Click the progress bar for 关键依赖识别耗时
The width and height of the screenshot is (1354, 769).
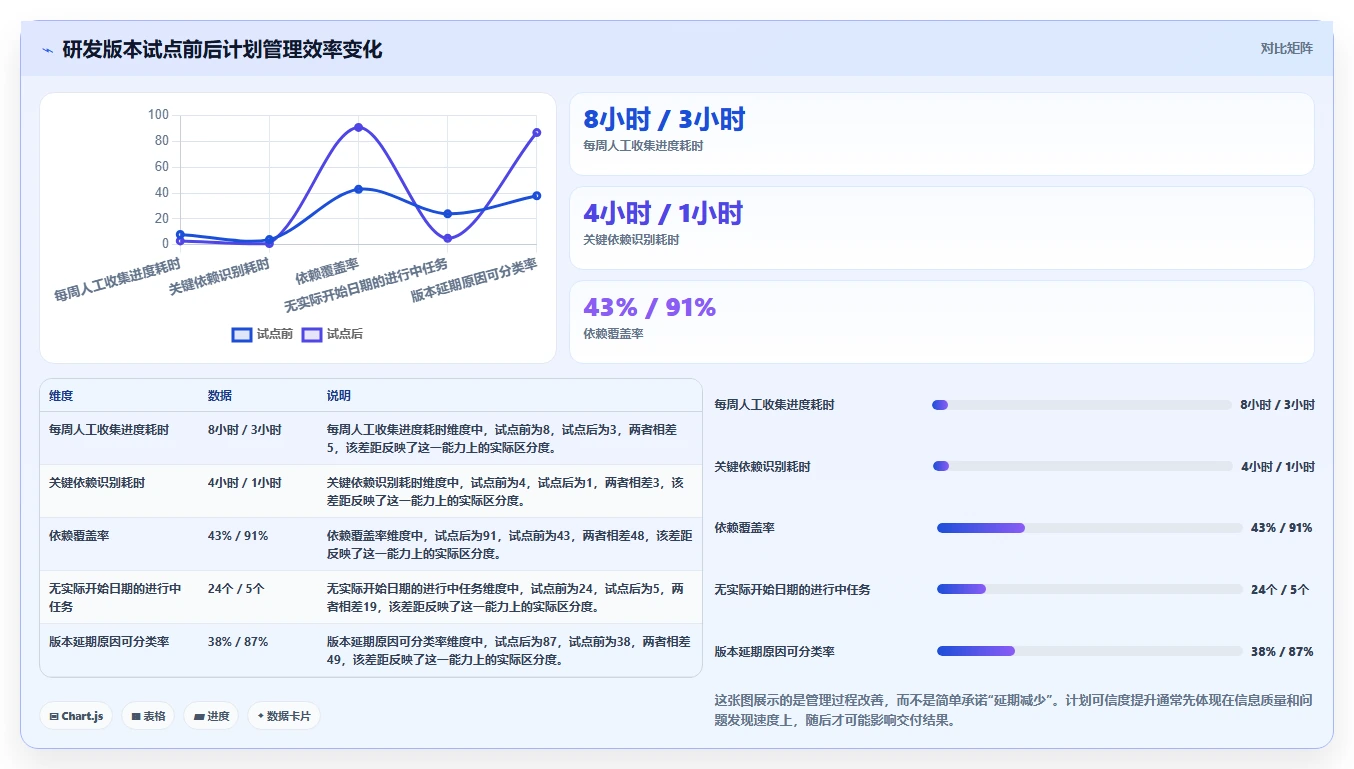1083,467
